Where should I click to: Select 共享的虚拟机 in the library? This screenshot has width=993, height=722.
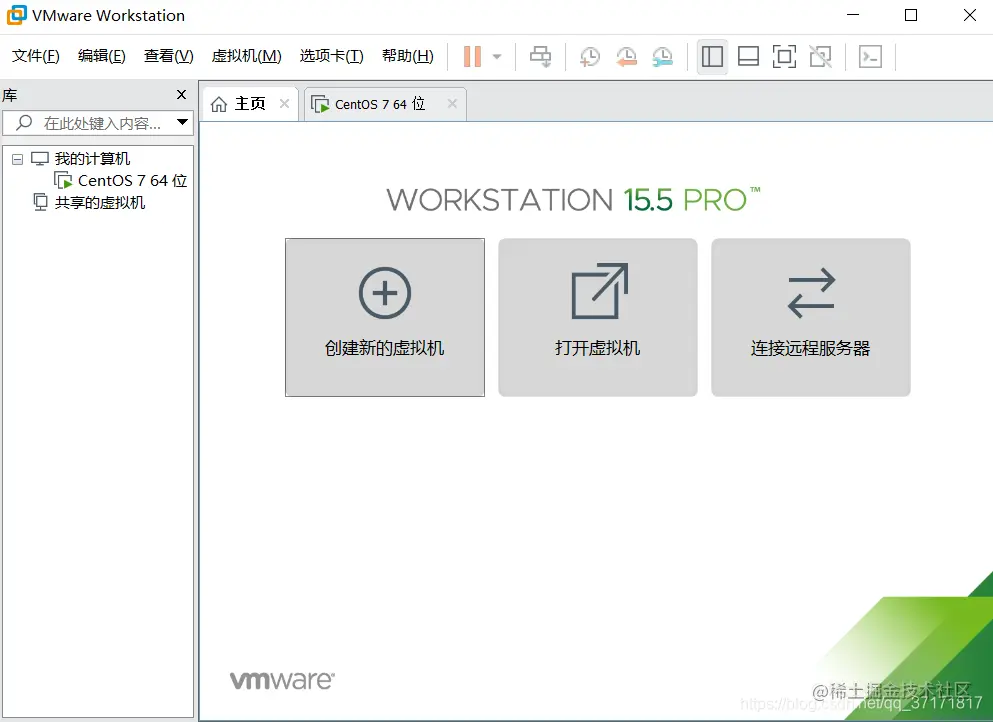[x=99, y=203]
